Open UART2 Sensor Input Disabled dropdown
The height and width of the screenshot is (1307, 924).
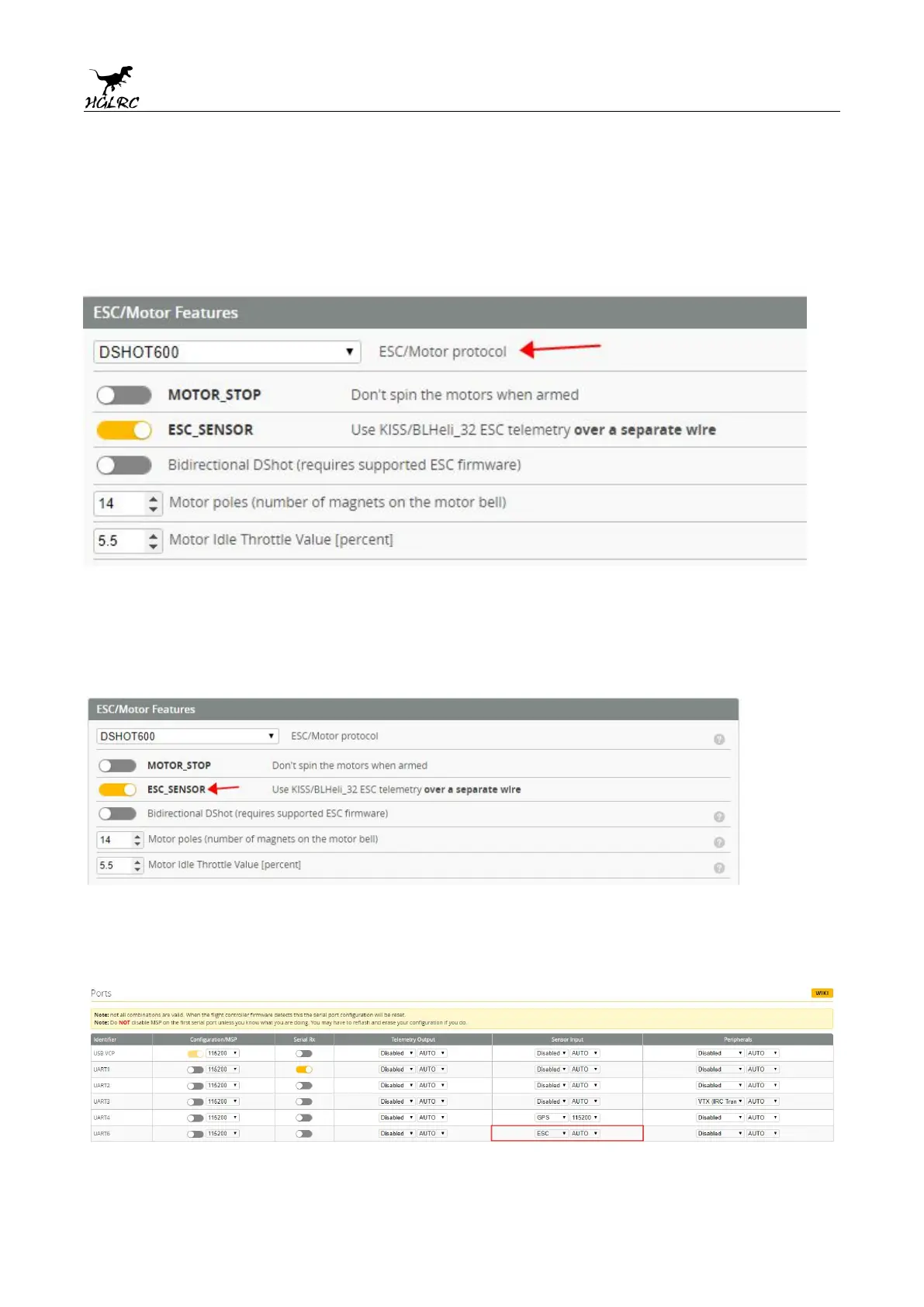552,1086
